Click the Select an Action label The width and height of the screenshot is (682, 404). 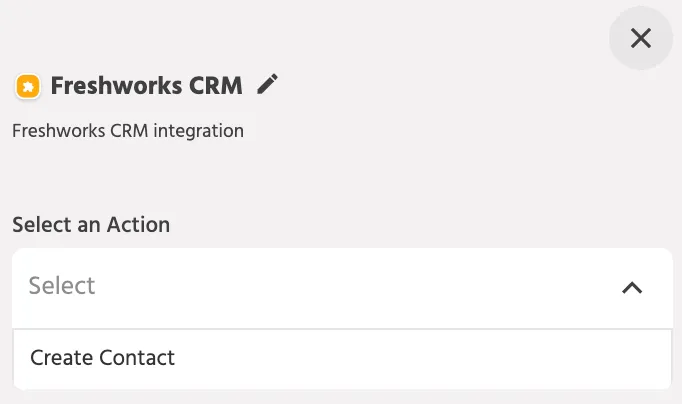click(x=91, y=225)
